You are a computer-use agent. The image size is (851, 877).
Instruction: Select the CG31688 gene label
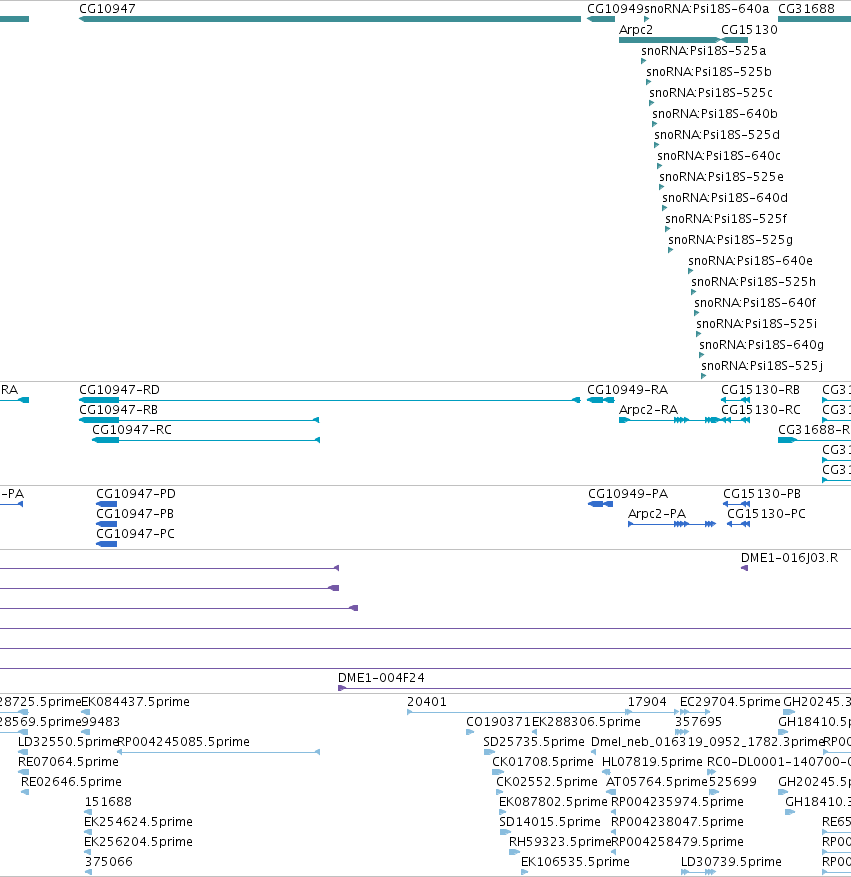pos(806,9)
